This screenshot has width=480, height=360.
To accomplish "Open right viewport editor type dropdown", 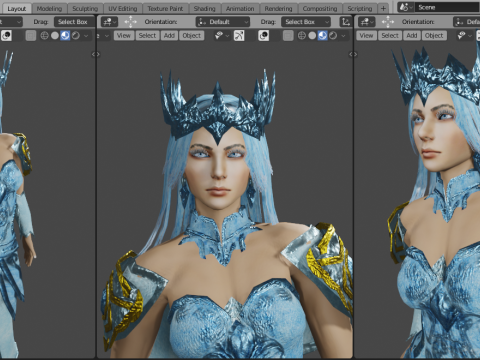I will point(367,22).
